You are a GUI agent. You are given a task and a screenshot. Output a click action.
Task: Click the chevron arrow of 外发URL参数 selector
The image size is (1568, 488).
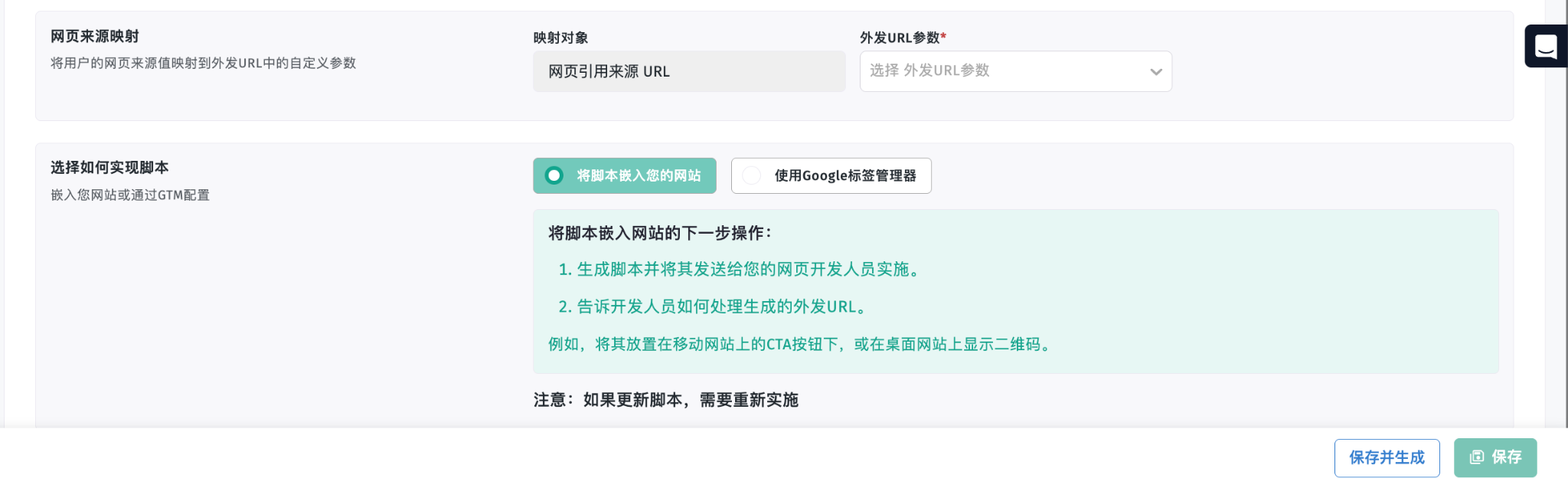pos(1155,72)
